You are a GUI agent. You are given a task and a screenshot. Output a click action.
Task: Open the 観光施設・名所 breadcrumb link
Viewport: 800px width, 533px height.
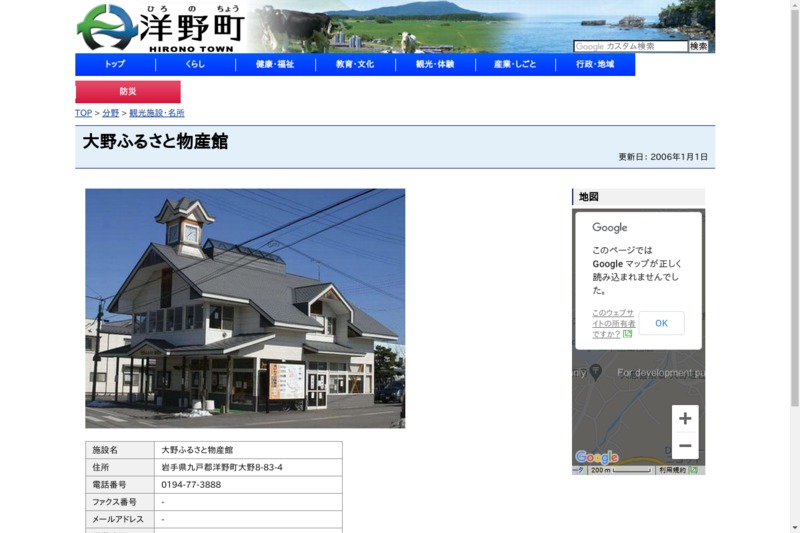coord(157,113)
